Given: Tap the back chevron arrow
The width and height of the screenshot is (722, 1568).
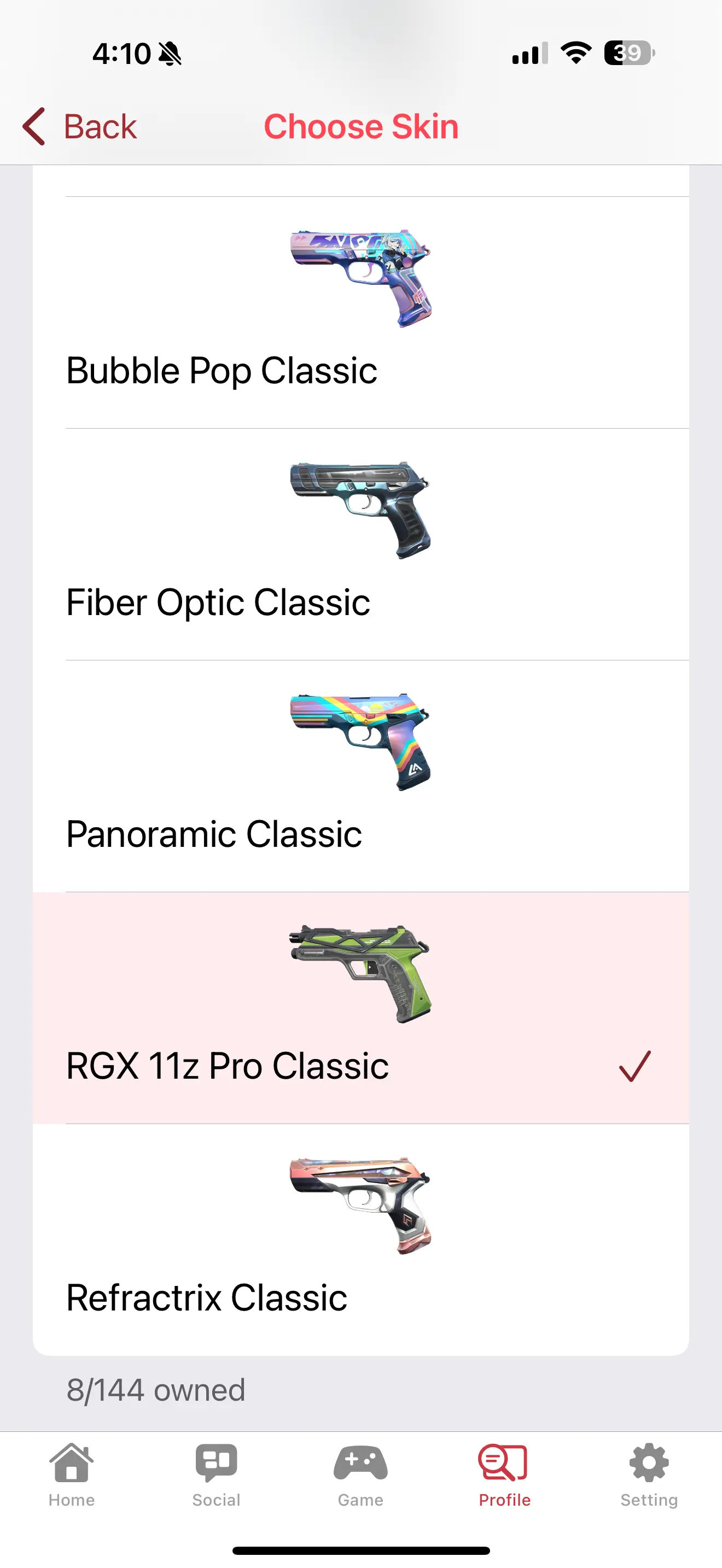Looking at the screenshot, I should (x=34, y=127).
